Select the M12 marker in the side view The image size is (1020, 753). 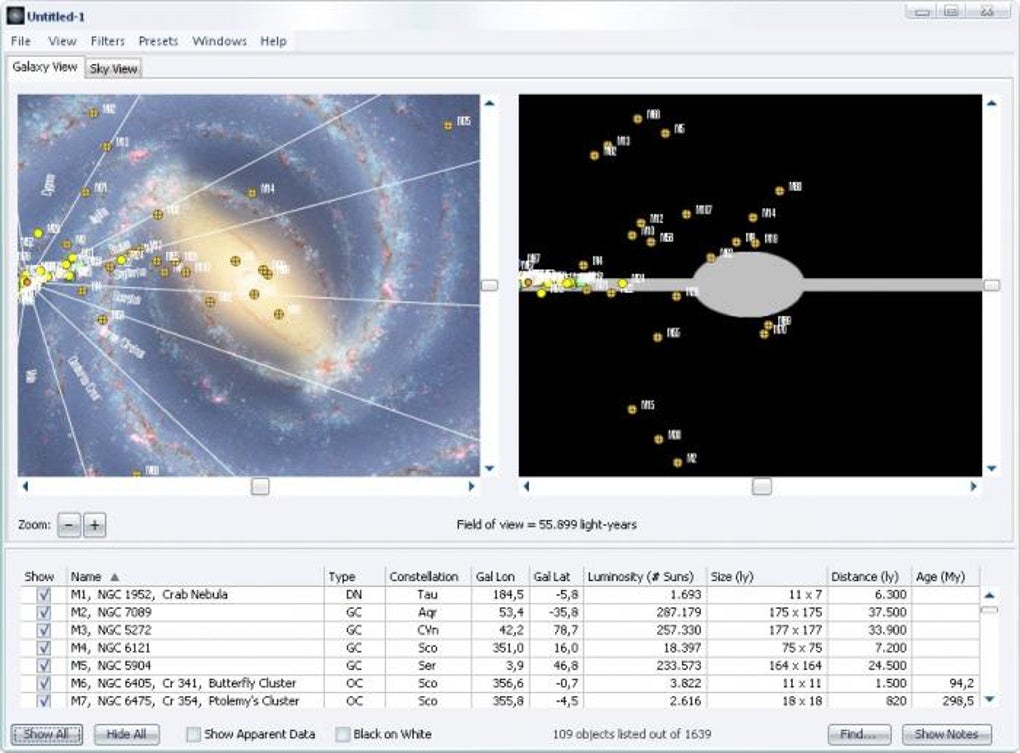(641, 222)
